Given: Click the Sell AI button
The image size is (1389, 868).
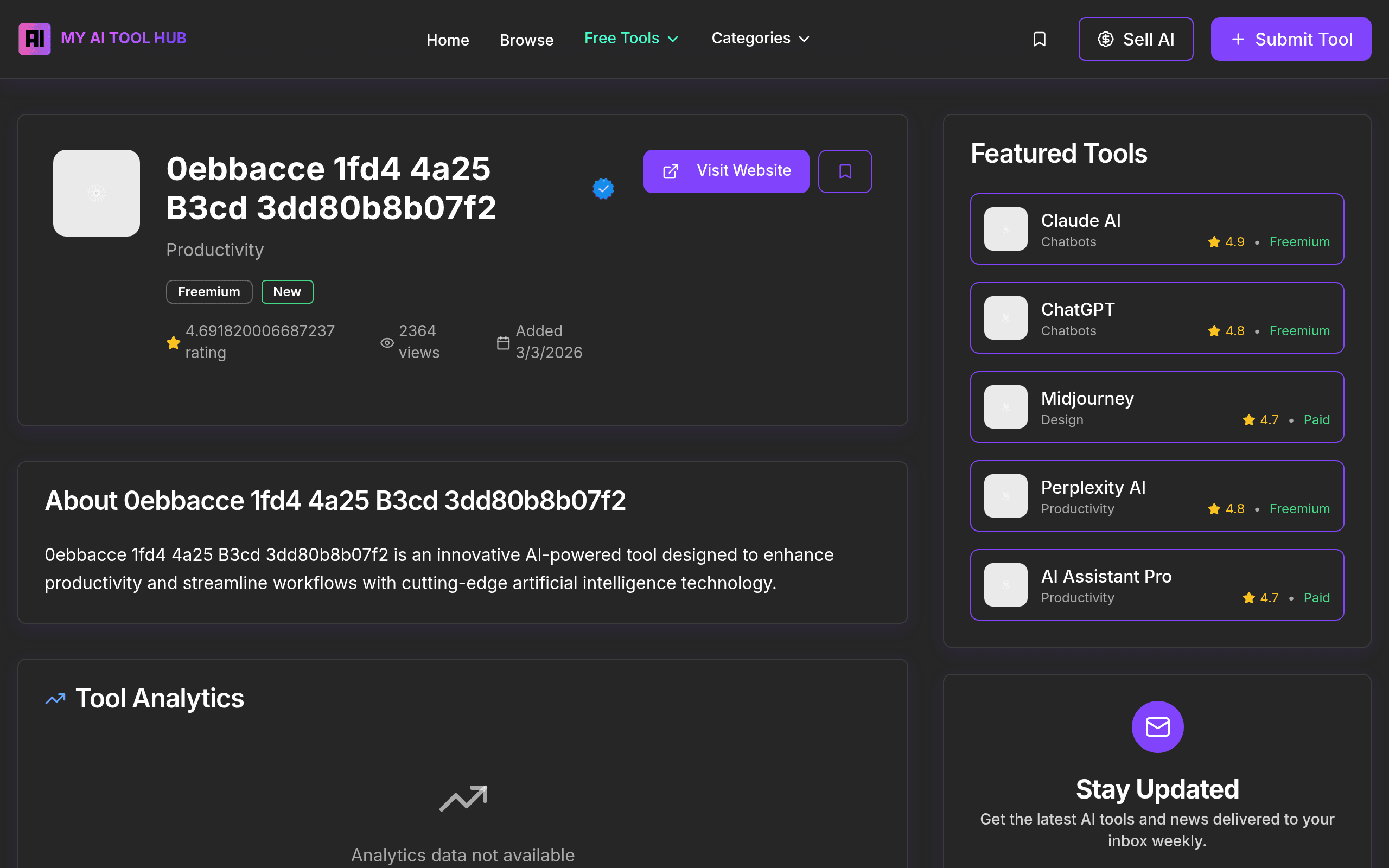Looking at the screenshot, I should [x=1136, y=39].
